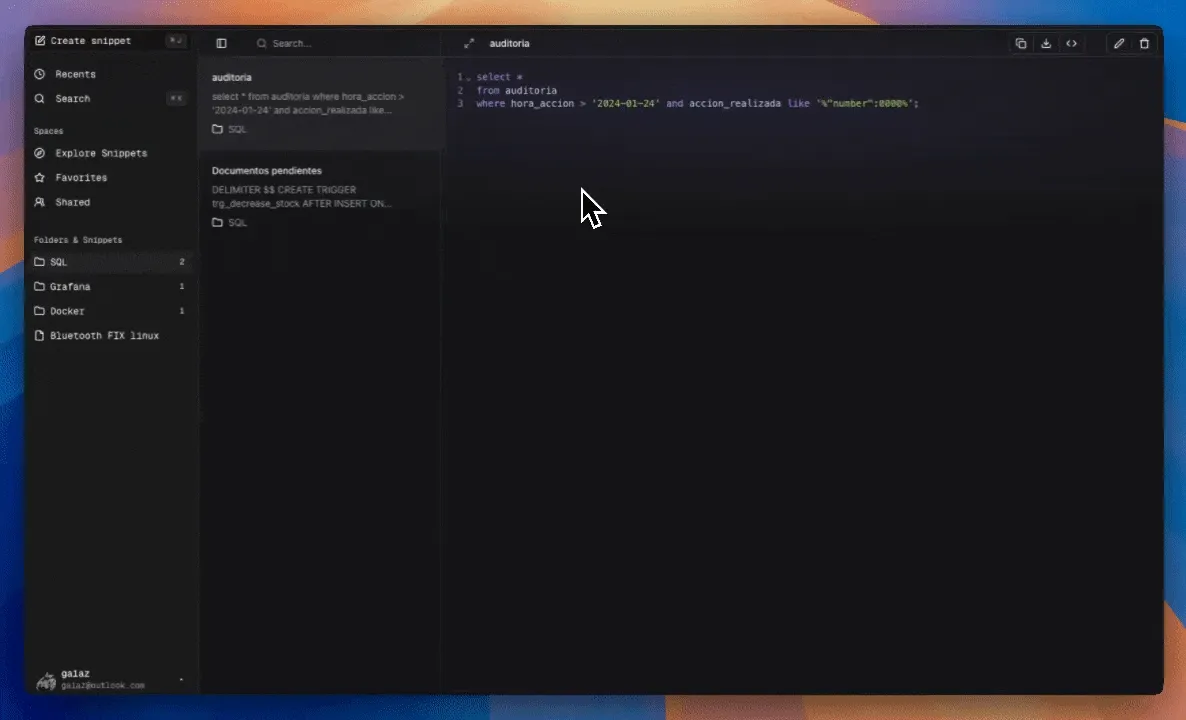Open Search in the left sidebar

[110, 98]
